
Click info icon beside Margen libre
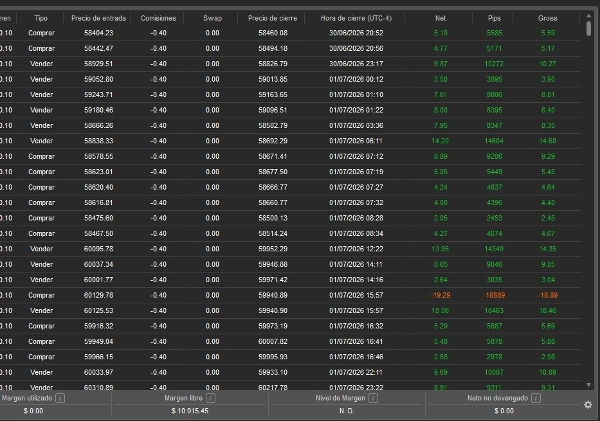point(210,398)
